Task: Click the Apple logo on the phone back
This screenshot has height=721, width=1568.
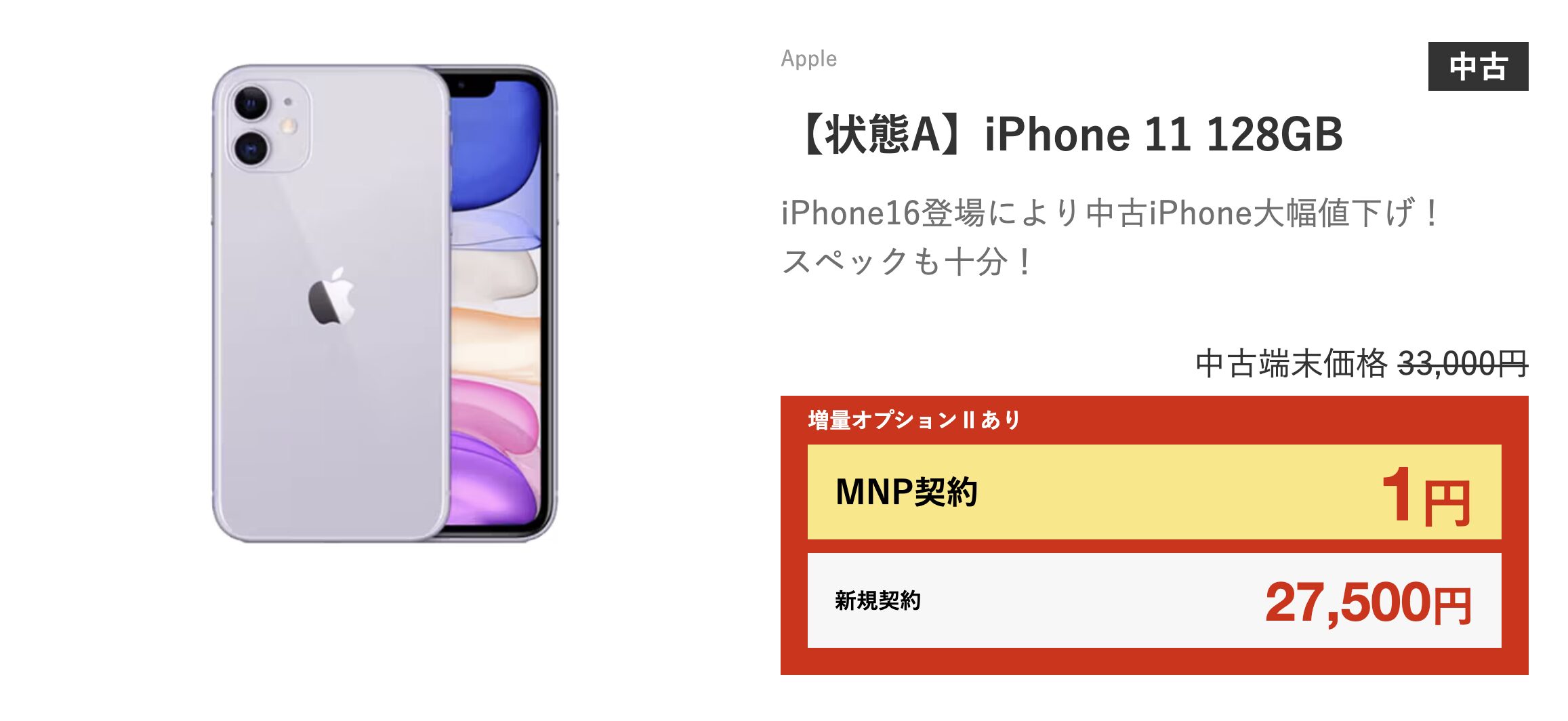Action: click(x=331, y=296)
